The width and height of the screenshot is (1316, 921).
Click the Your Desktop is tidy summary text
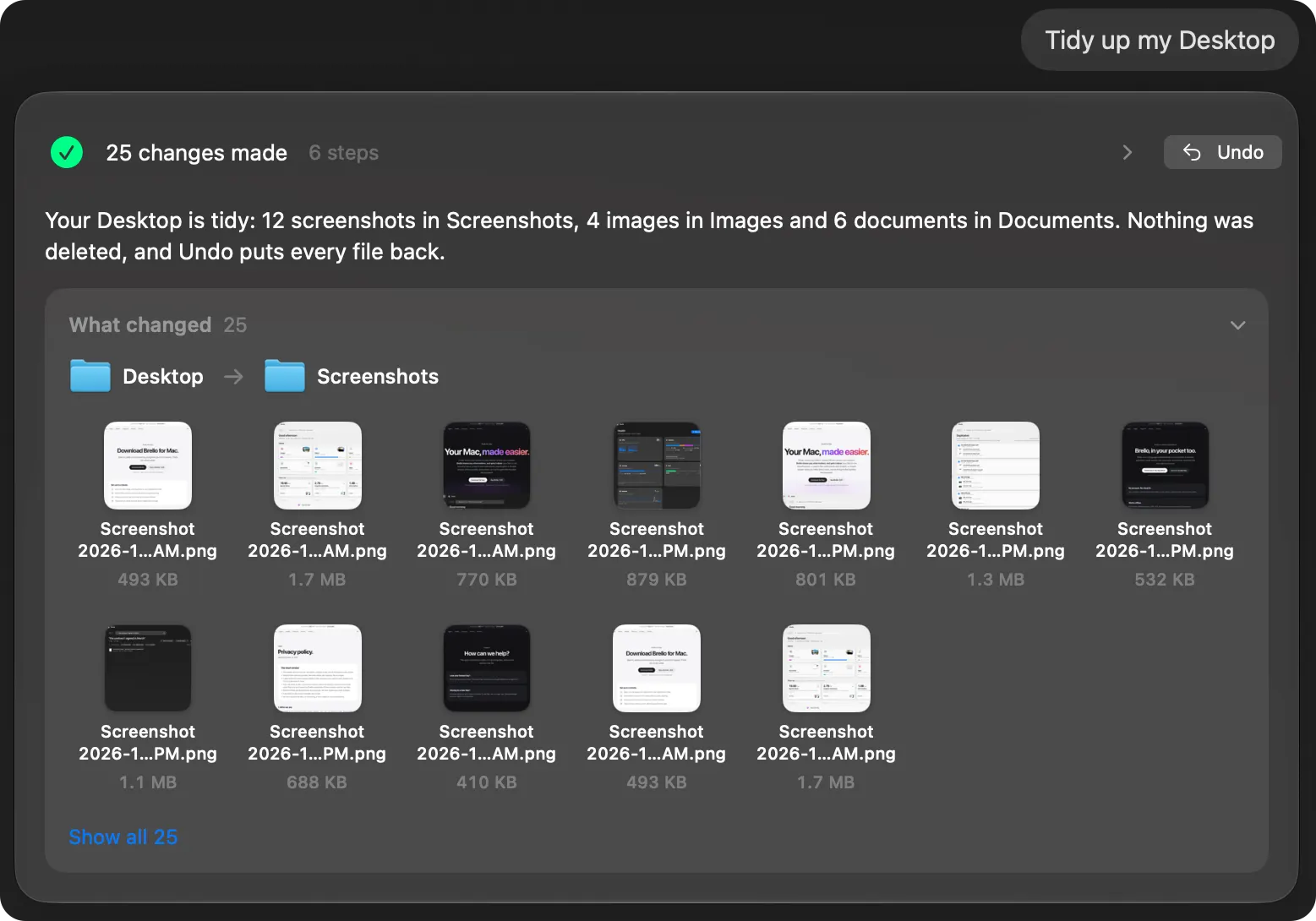coord(649,236)
